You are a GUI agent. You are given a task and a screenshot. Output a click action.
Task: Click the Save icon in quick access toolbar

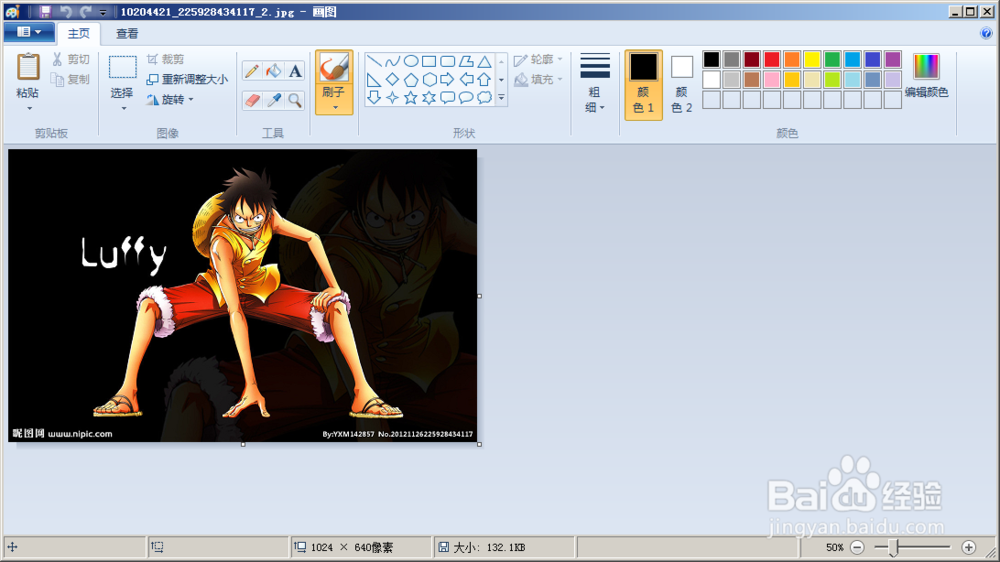[x=45, y=11]
